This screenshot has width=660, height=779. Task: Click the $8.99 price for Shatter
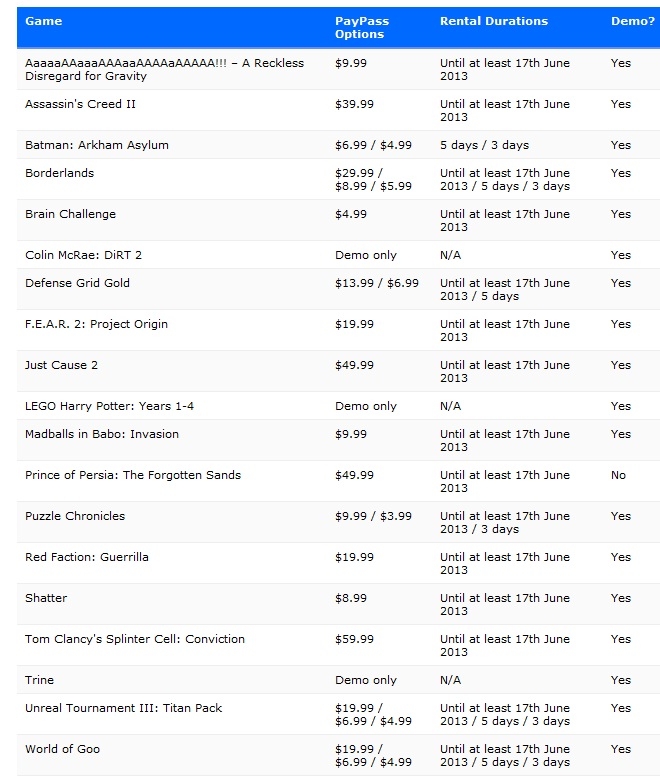tap(351, 598)
